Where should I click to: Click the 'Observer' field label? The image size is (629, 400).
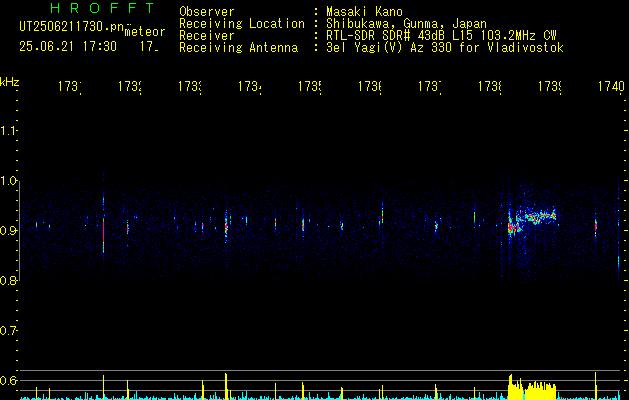coord(207,12)
